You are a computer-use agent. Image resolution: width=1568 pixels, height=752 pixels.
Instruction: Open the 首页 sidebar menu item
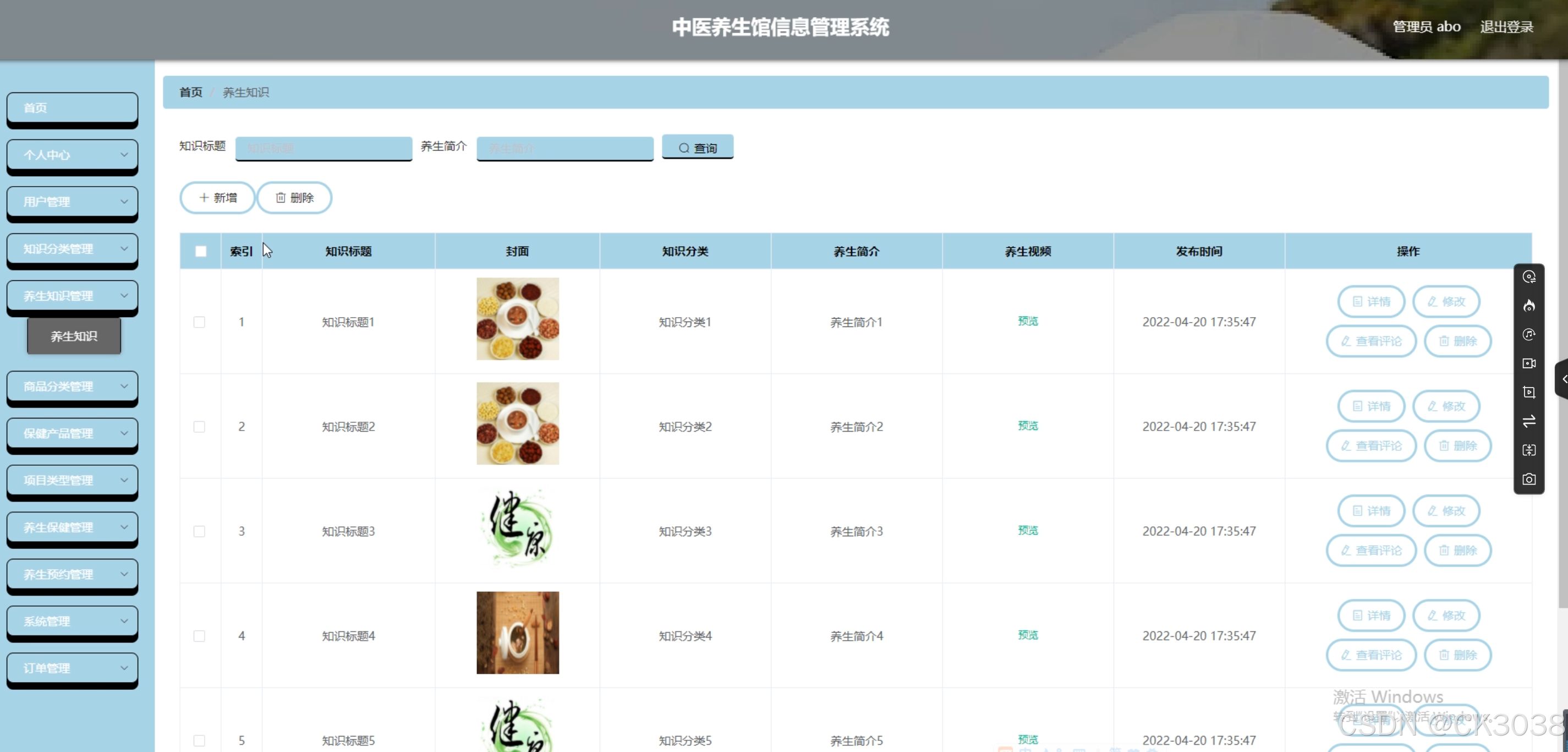(x=73, y=108)
